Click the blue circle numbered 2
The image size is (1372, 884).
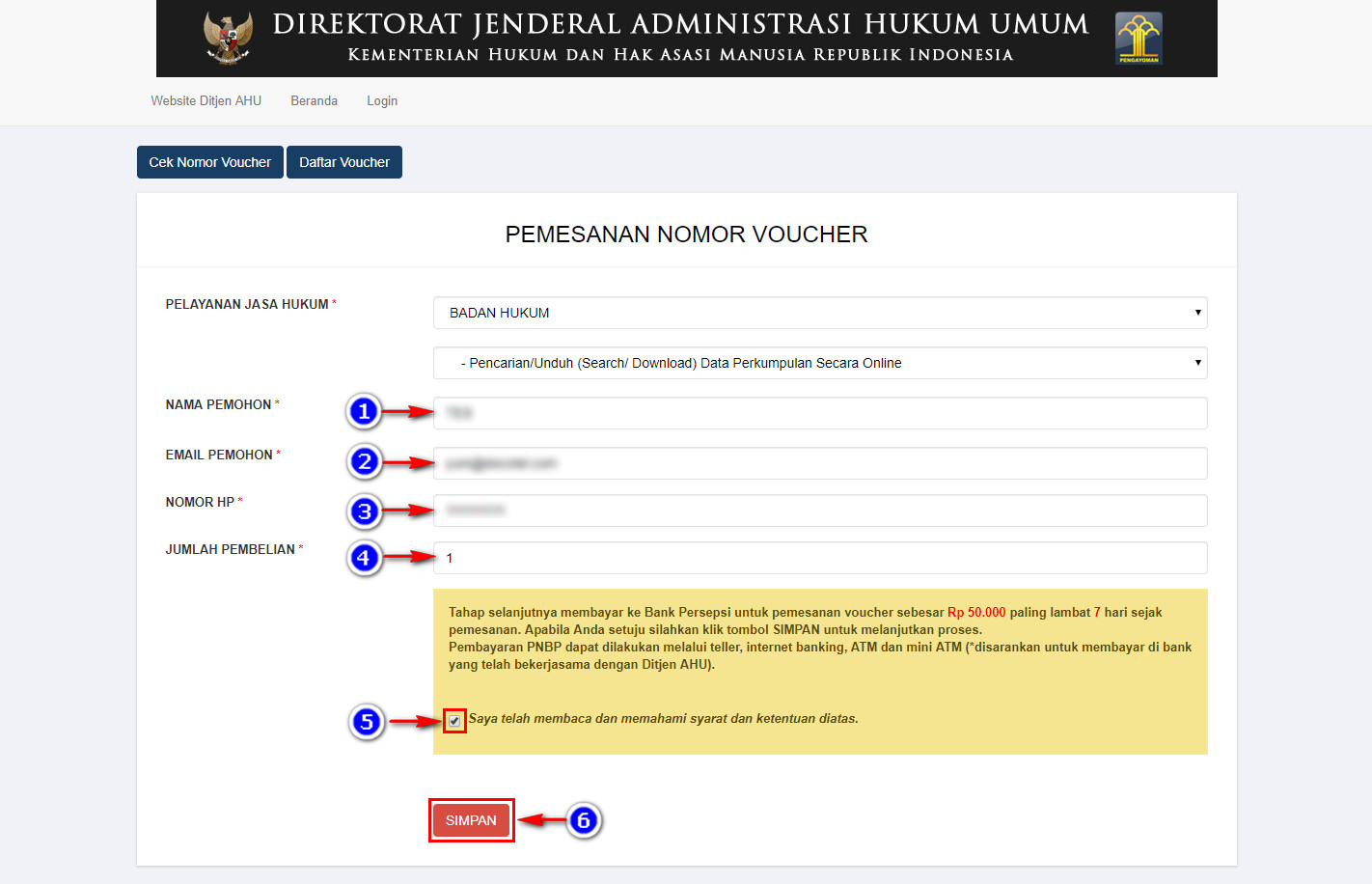tap(364, 462)
